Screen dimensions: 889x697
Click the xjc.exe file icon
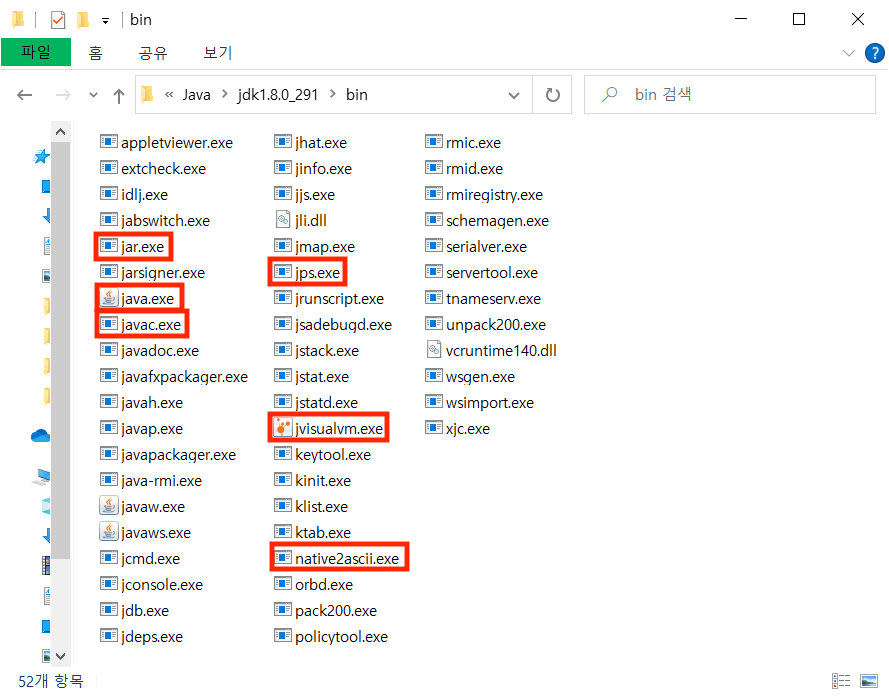tap(434, 428)
